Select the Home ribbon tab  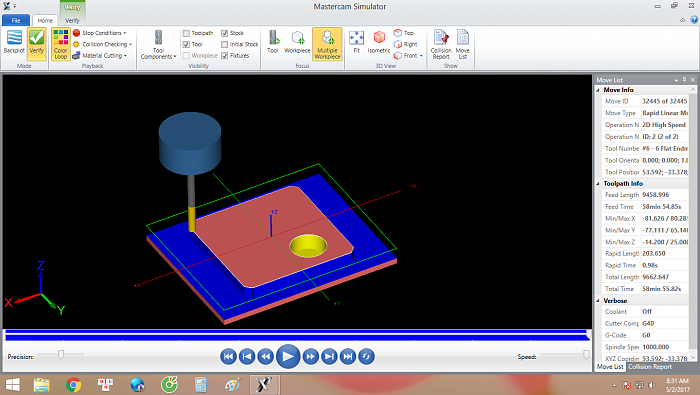click(45, 20)
